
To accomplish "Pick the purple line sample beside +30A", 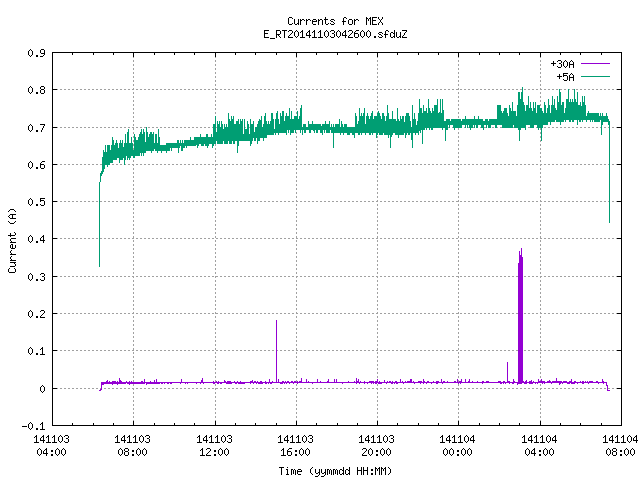I will click(595, 64).
